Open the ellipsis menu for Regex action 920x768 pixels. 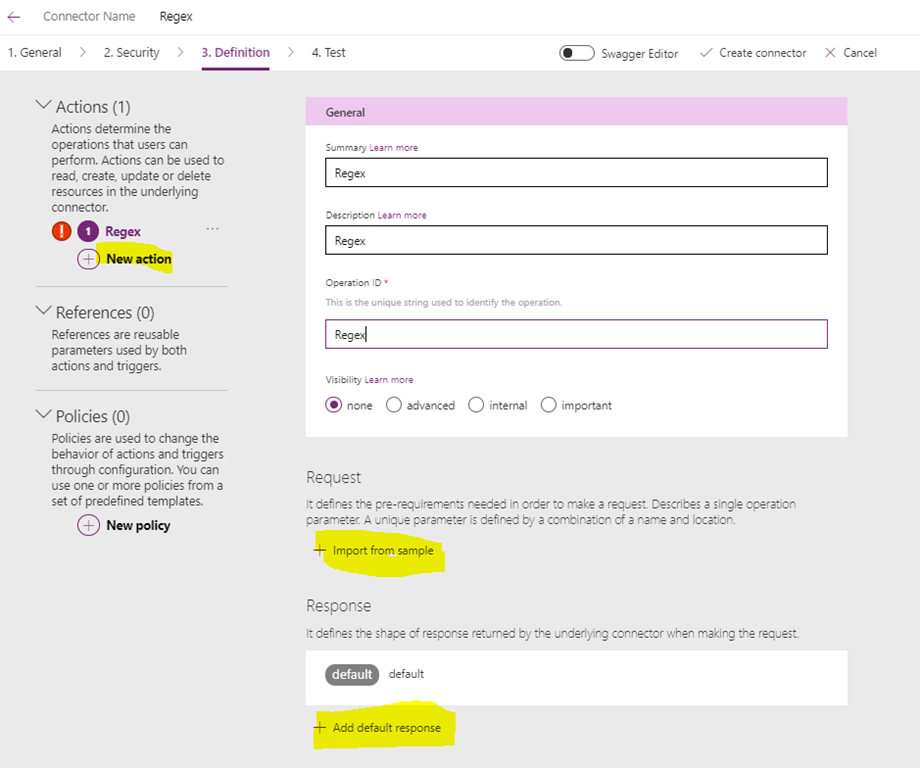[212, 229]
